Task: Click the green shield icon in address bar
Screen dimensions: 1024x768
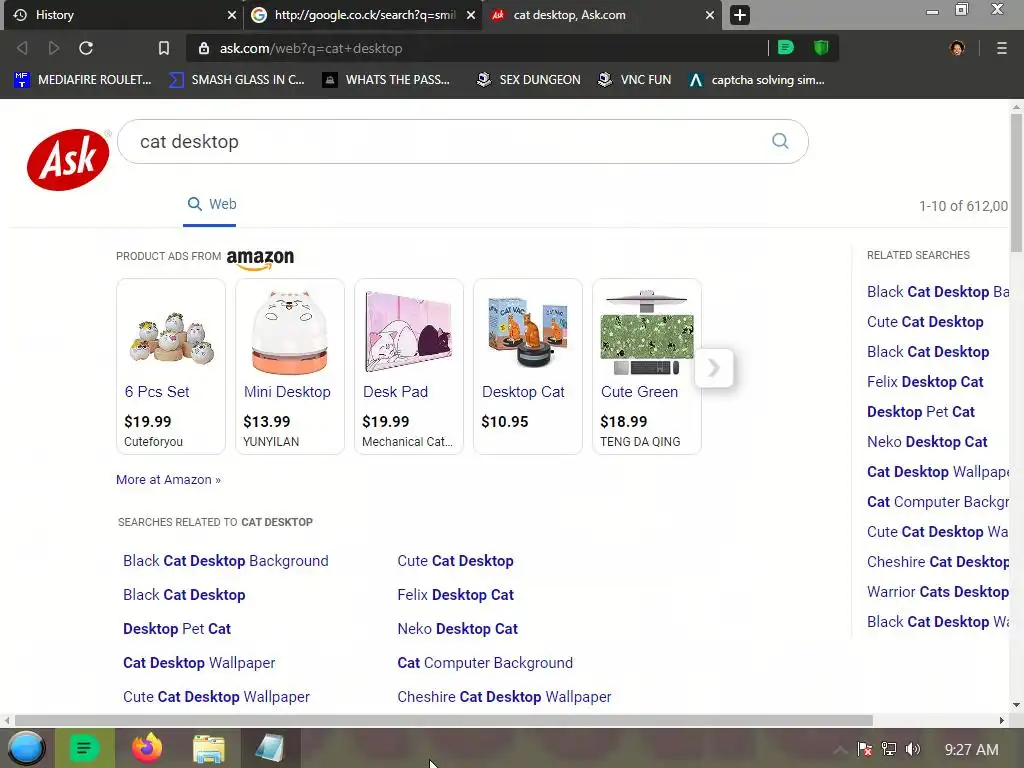Action: tap(821, 48)
